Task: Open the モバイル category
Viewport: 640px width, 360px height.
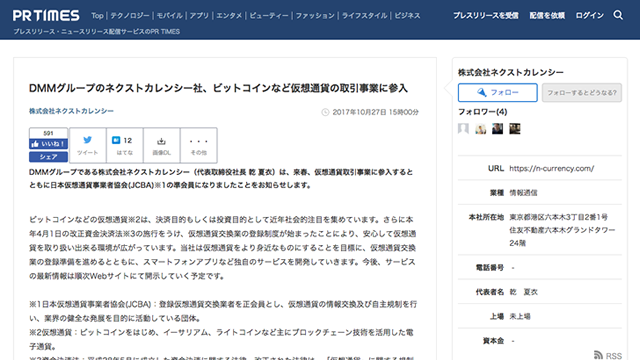Action: tap(169, 16)
